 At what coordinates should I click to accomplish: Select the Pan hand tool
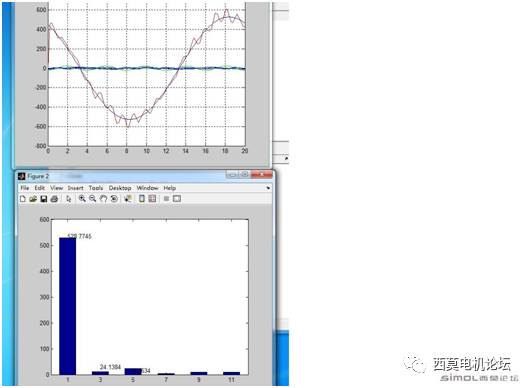[104, 199]
